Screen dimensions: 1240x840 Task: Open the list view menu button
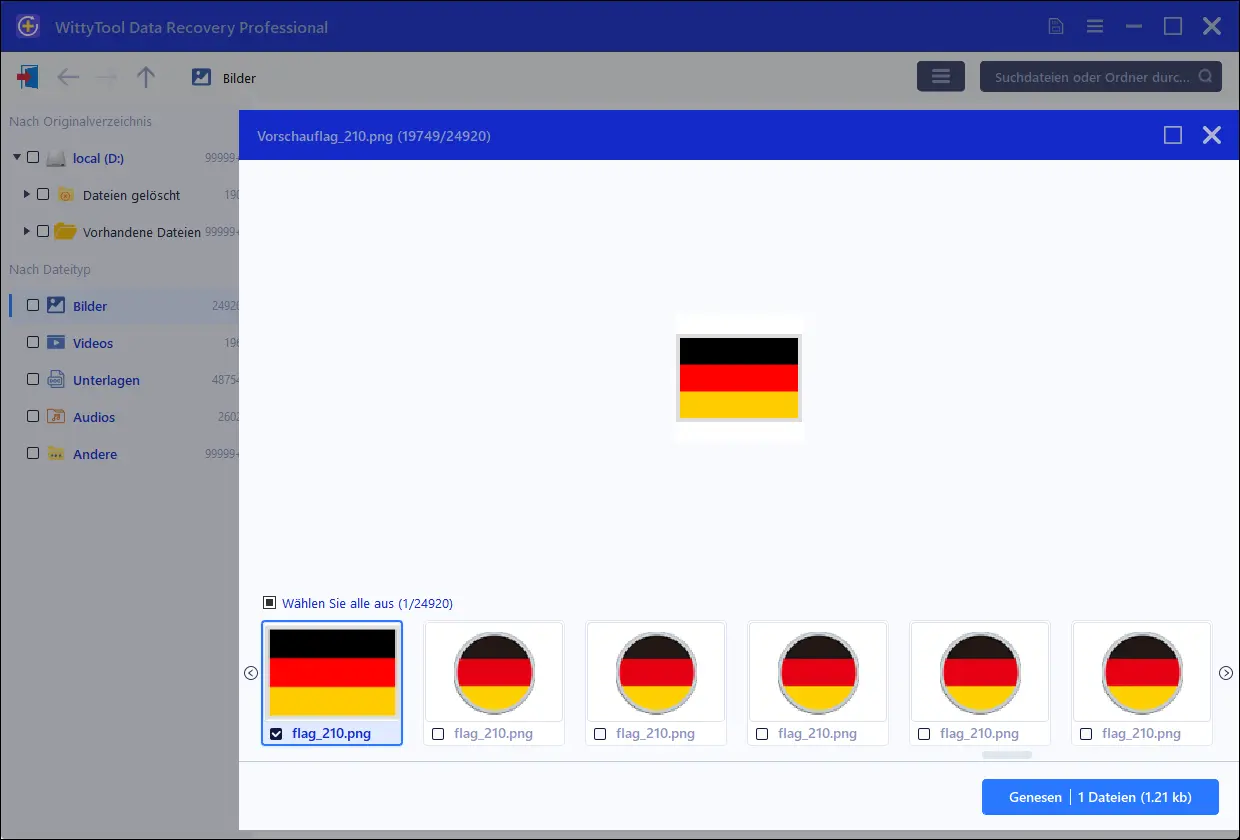940,77
